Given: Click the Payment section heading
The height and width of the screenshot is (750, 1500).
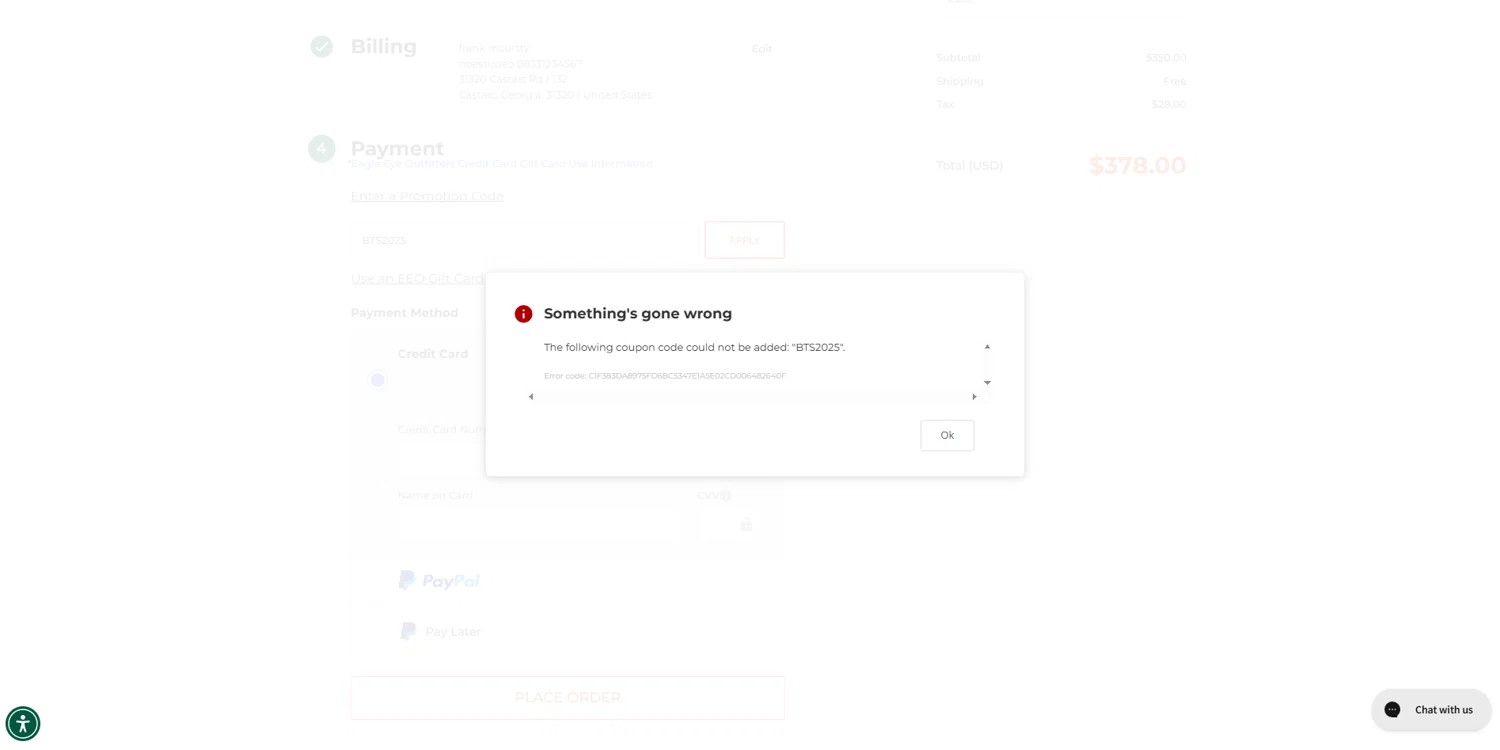Looking at the screenshot, I should (x=397, y=148).
